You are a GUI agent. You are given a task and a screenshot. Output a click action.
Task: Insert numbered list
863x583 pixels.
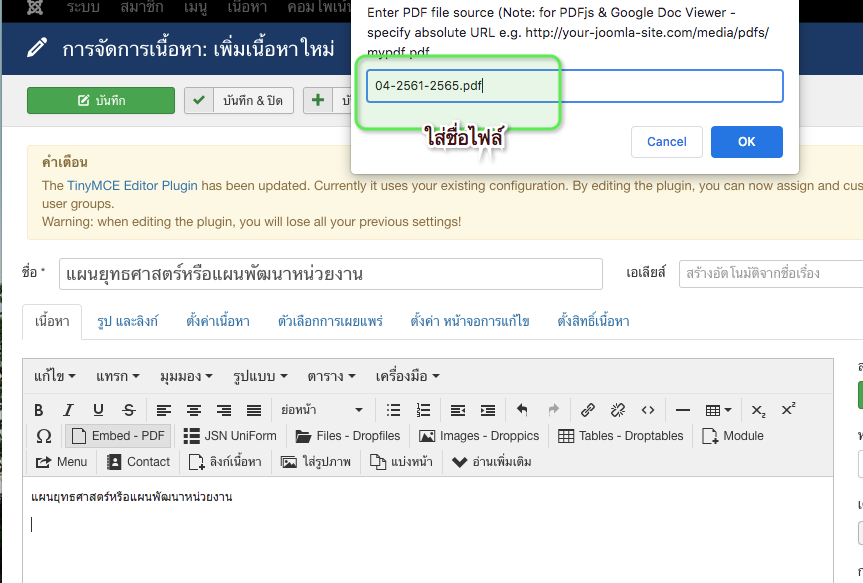coord(423,410)
